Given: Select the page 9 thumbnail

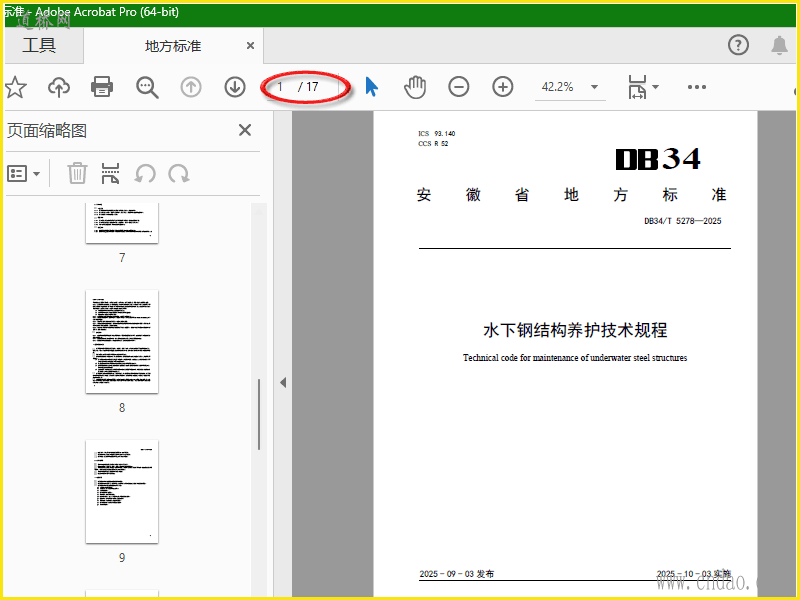Looking at the screenshot, I should click(x=122, y=491).
